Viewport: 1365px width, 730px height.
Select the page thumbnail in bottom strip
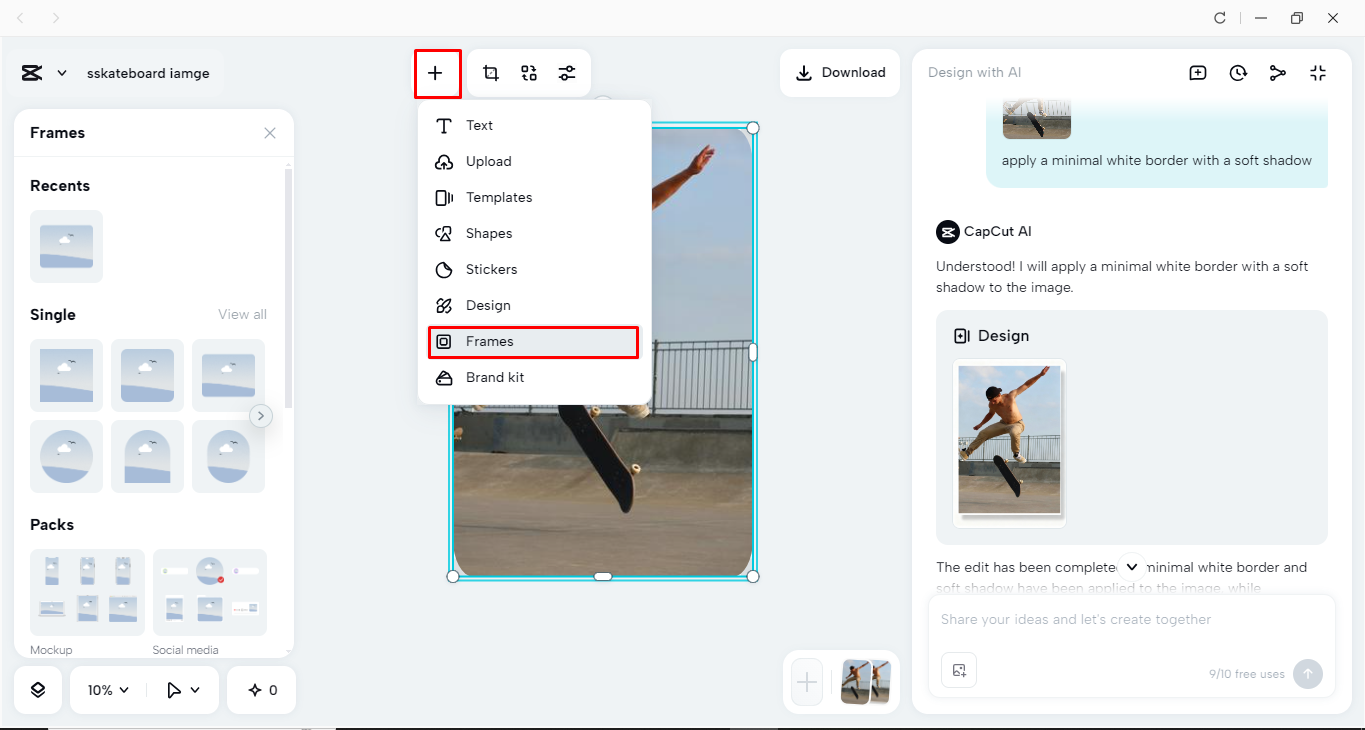(x=865, y=682)
